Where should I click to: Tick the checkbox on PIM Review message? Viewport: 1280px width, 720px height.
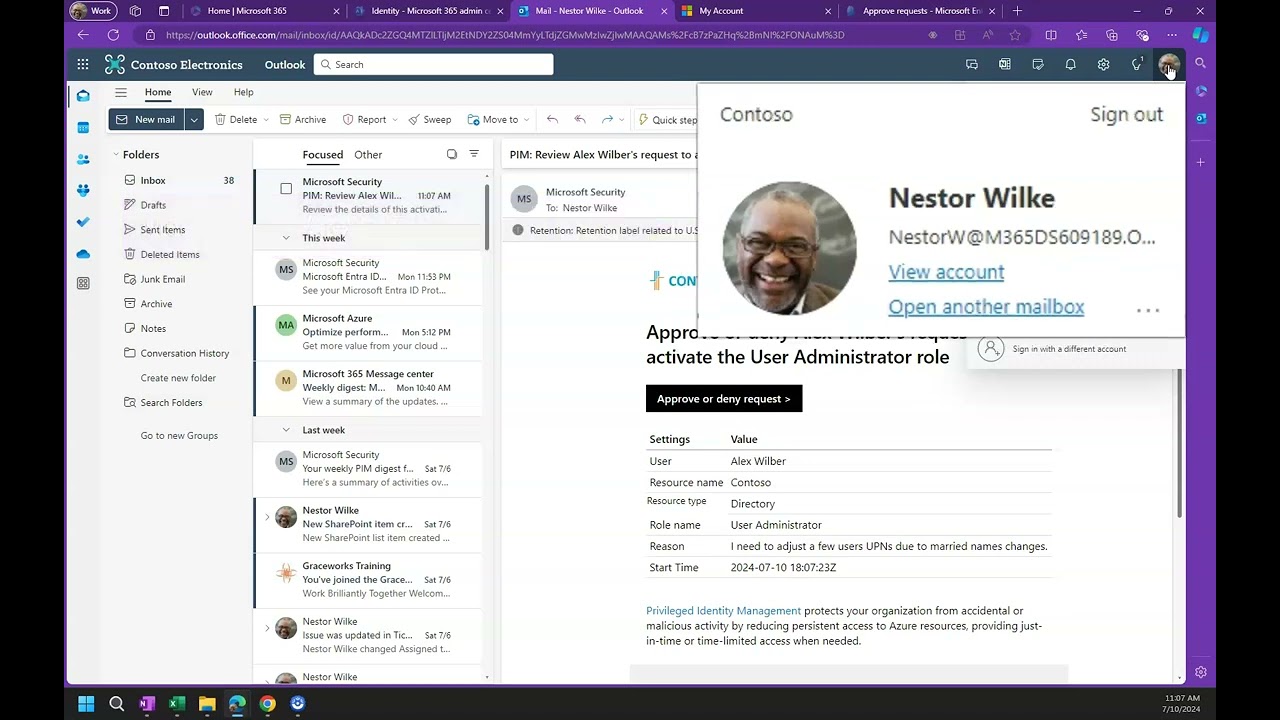click(x=286, y=188)
